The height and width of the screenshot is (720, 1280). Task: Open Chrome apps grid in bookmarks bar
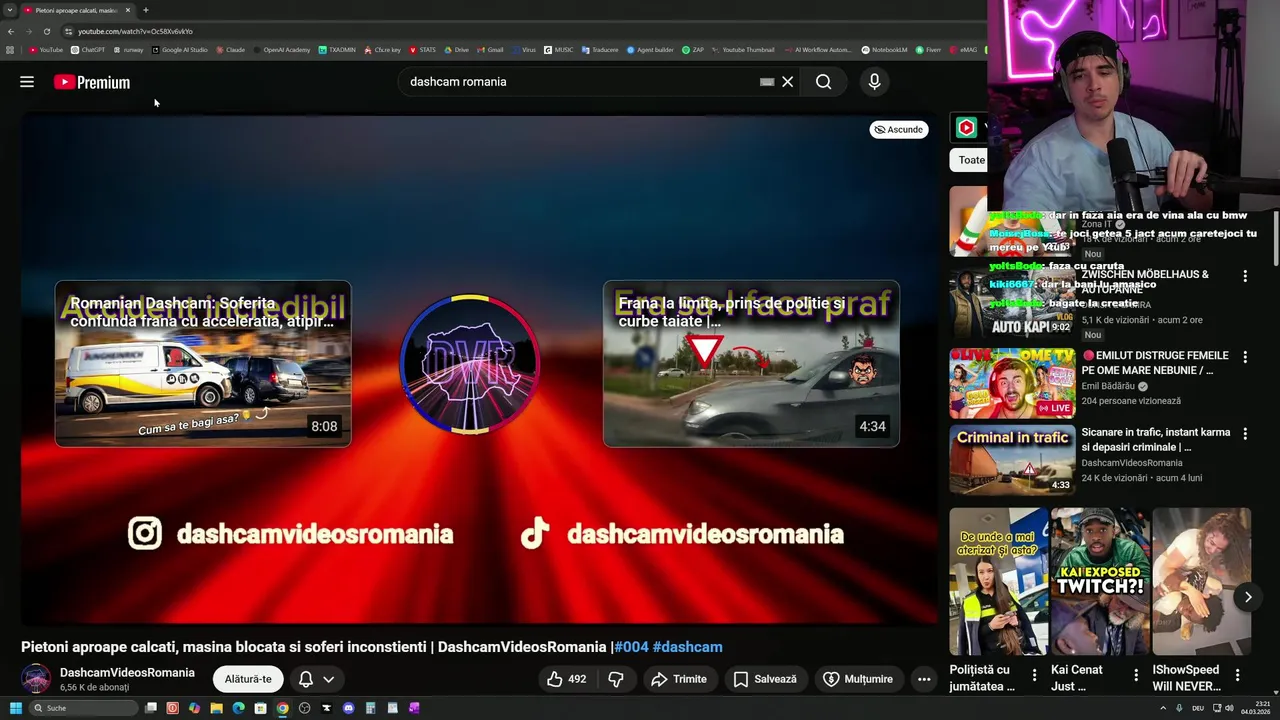pyautogui.click(x=10, y=49)
